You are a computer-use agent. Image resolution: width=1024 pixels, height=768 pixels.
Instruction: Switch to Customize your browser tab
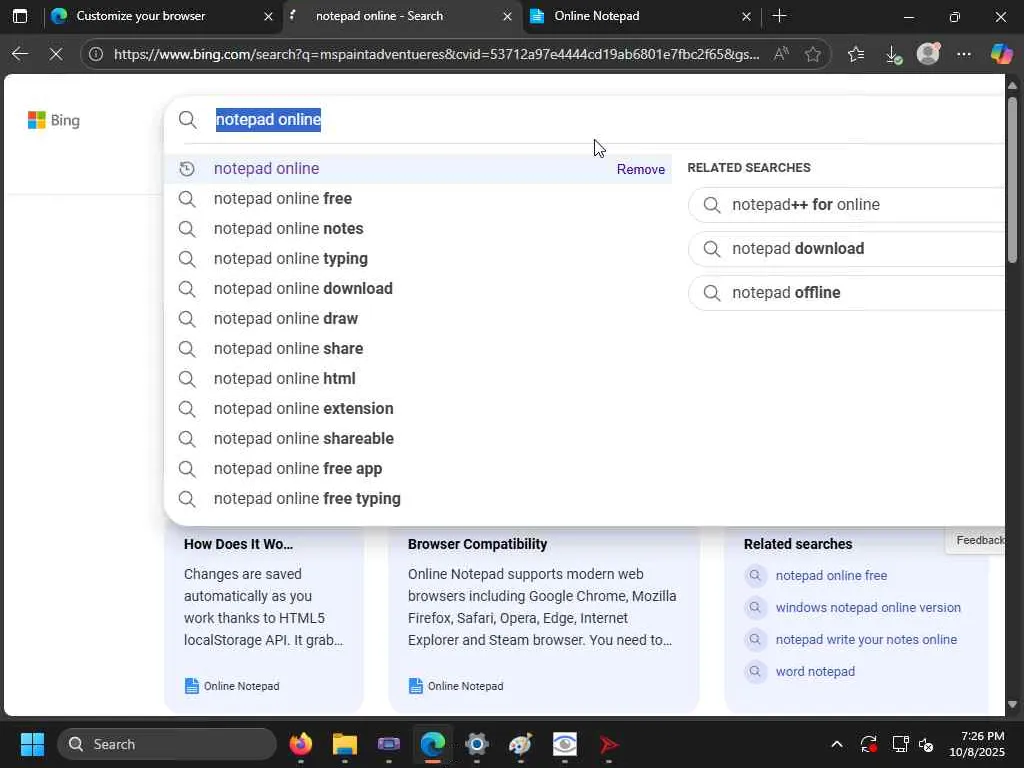[x=161, y=16]
